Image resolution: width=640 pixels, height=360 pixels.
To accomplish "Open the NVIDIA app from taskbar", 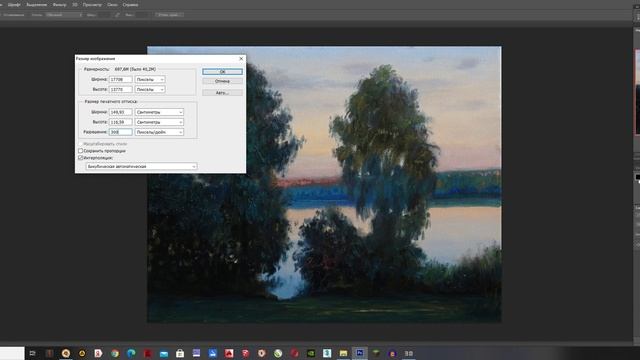I will point(311,353).
